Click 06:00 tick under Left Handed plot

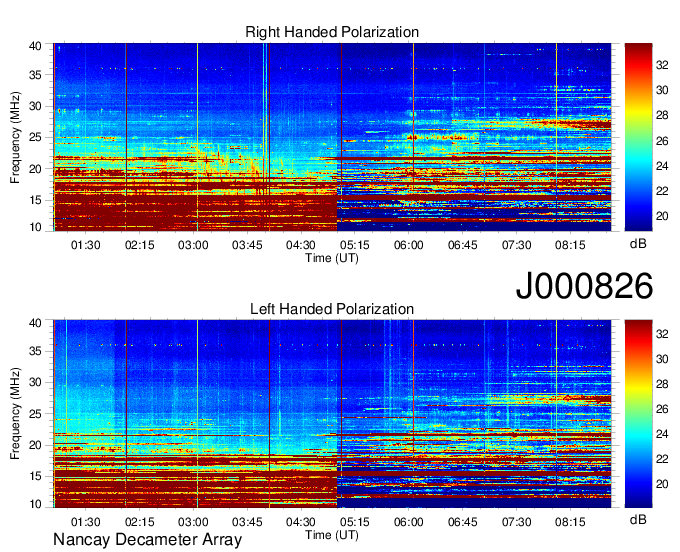pos(409,522)
